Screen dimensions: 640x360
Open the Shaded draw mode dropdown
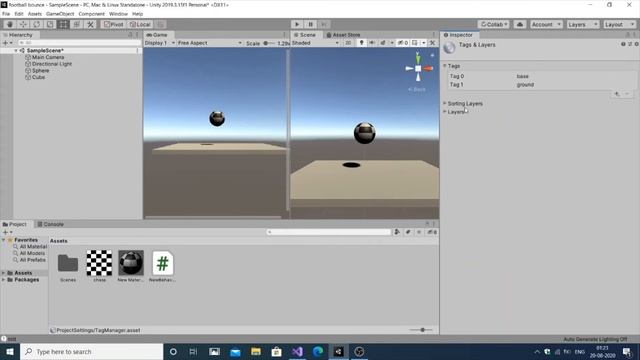(x=316, y=43)
